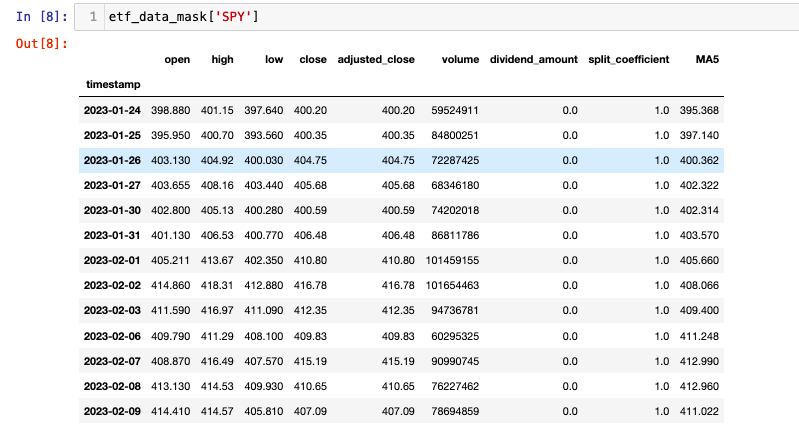The width and height of the screenshot is (799, 428).
Task: Select row index 2023-02-08
Action: coord(112,386)
